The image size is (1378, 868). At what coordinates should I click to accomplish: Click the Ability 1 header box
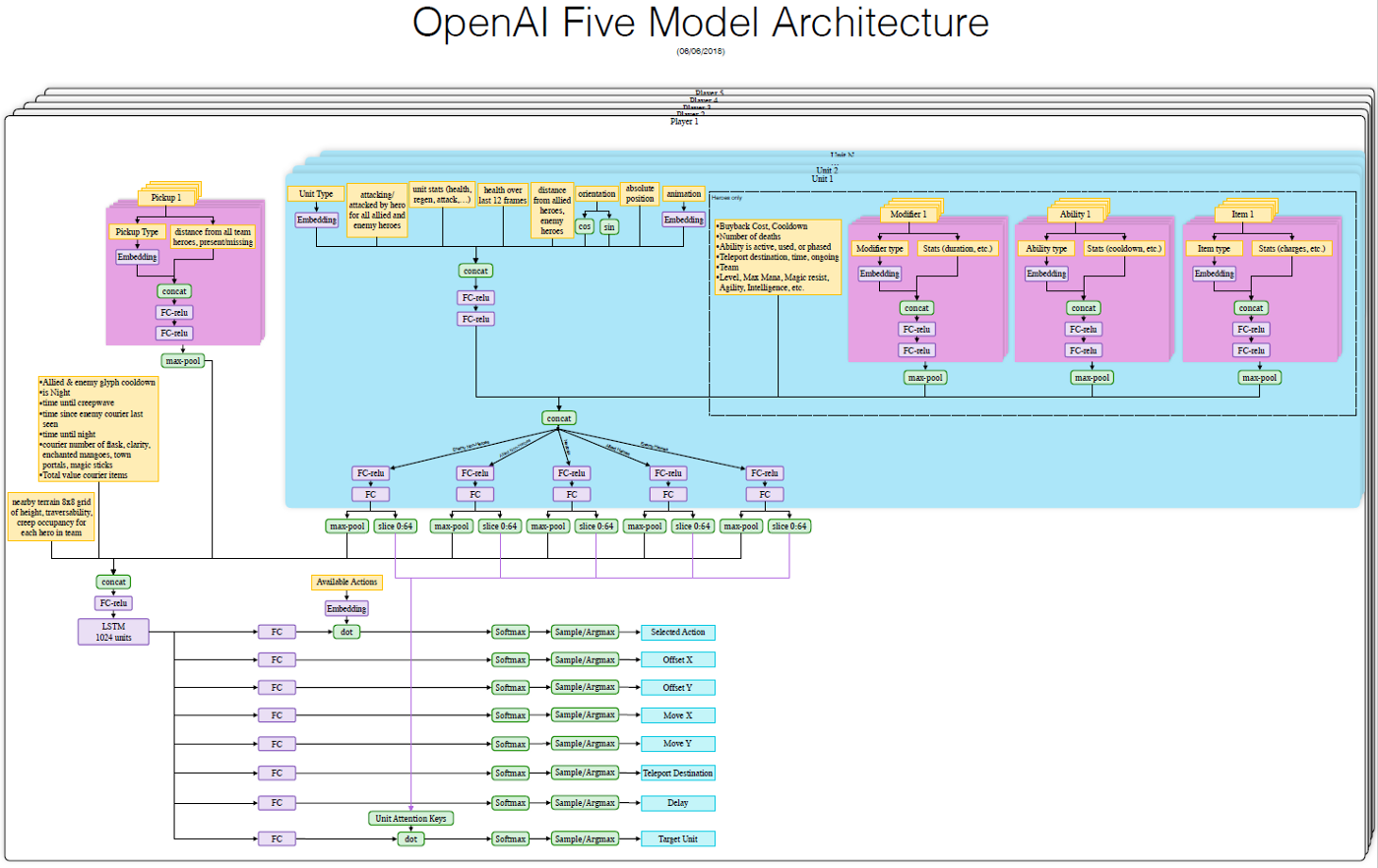[1075, 215]
